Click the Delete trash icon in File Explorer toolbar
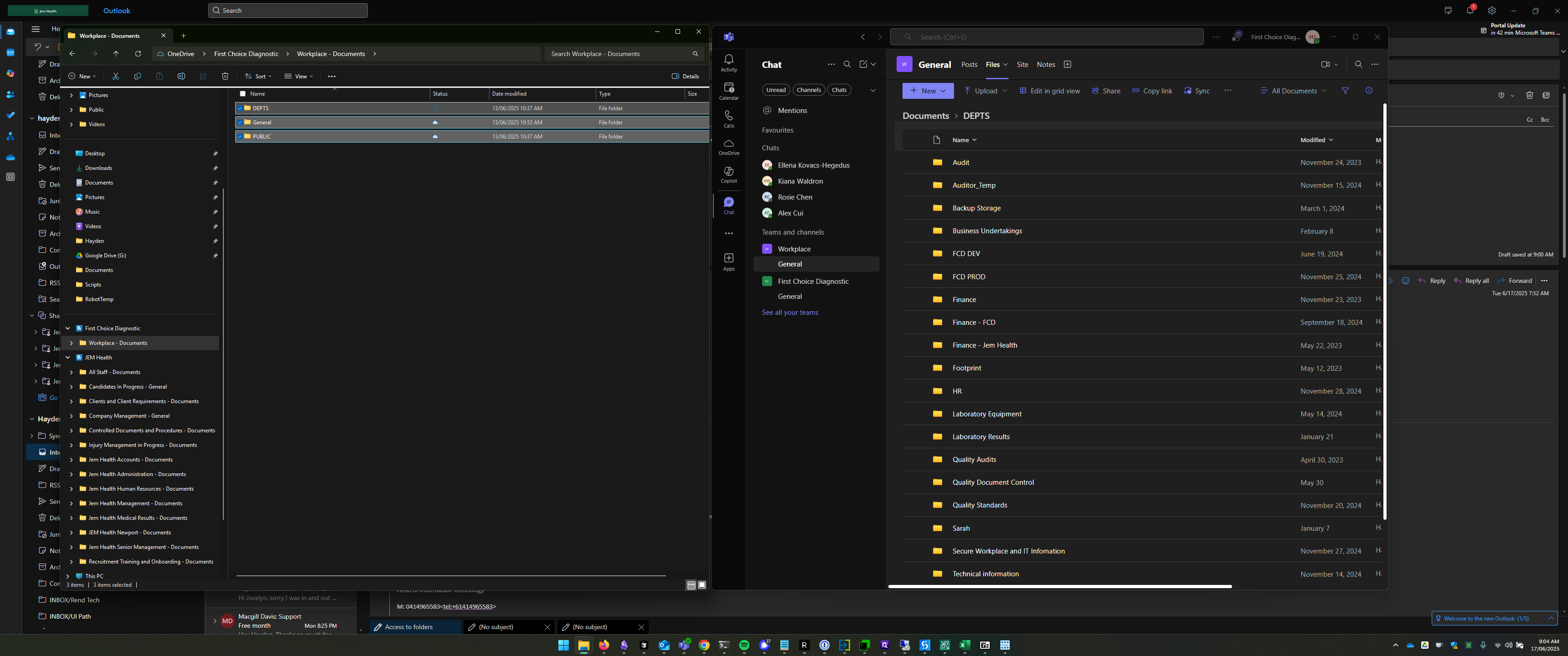Image resolution: width=1568 pixels, height=656 pixels. tap(225, 76)
